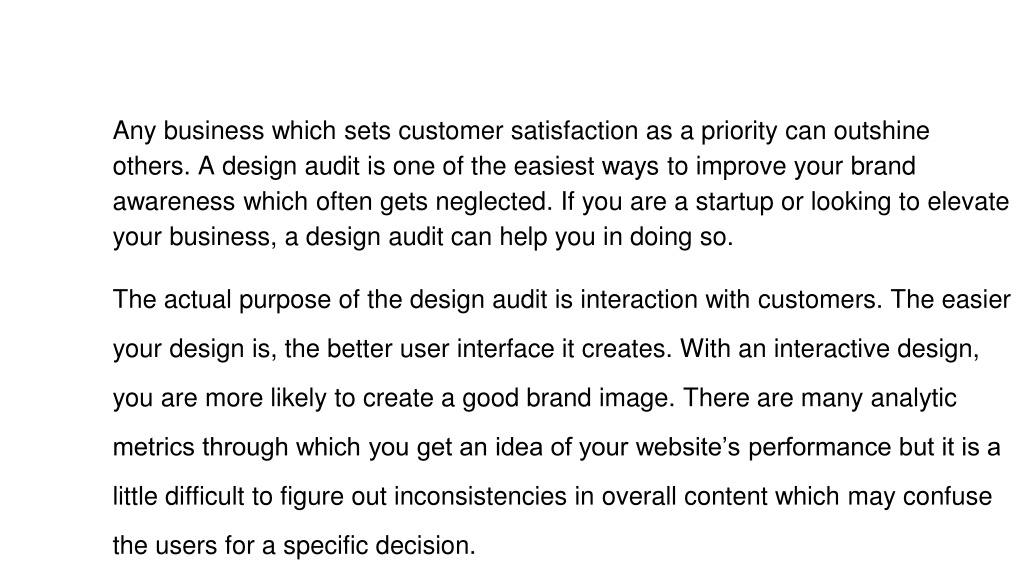Click the word "brand" ending the second line
Viewport: 1024px width, 576px height.
(883, 167)
